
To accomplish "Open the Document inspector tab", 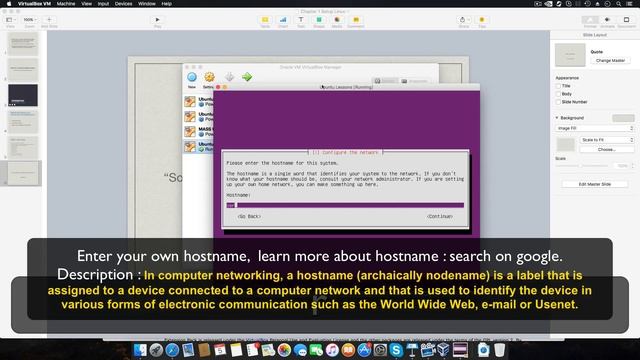I will pos(626,20).
